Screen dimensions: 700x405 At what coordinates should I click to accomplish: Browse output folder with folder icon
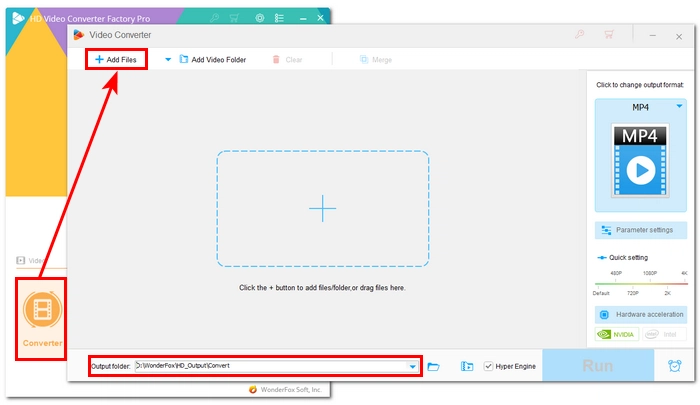[433, 367]
